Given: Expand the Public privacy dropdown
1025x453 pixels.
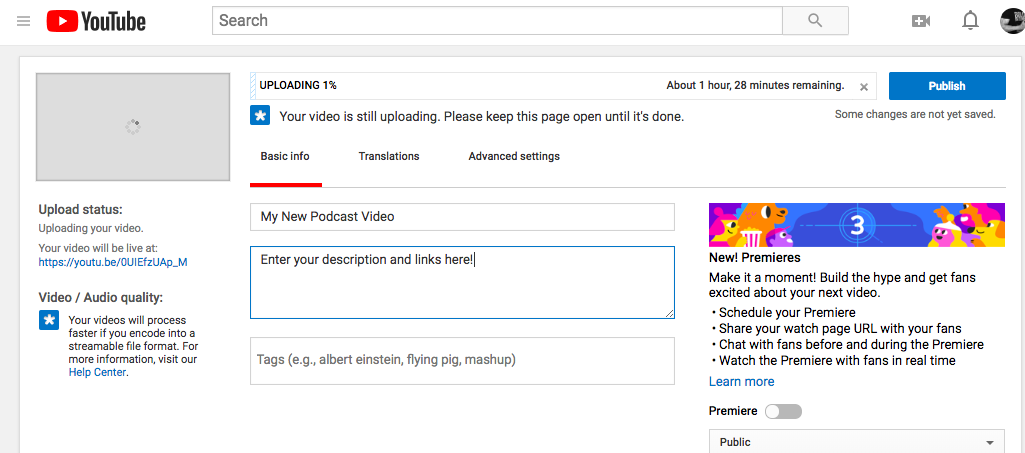Looking at the screenshot, I should point(856,442).
